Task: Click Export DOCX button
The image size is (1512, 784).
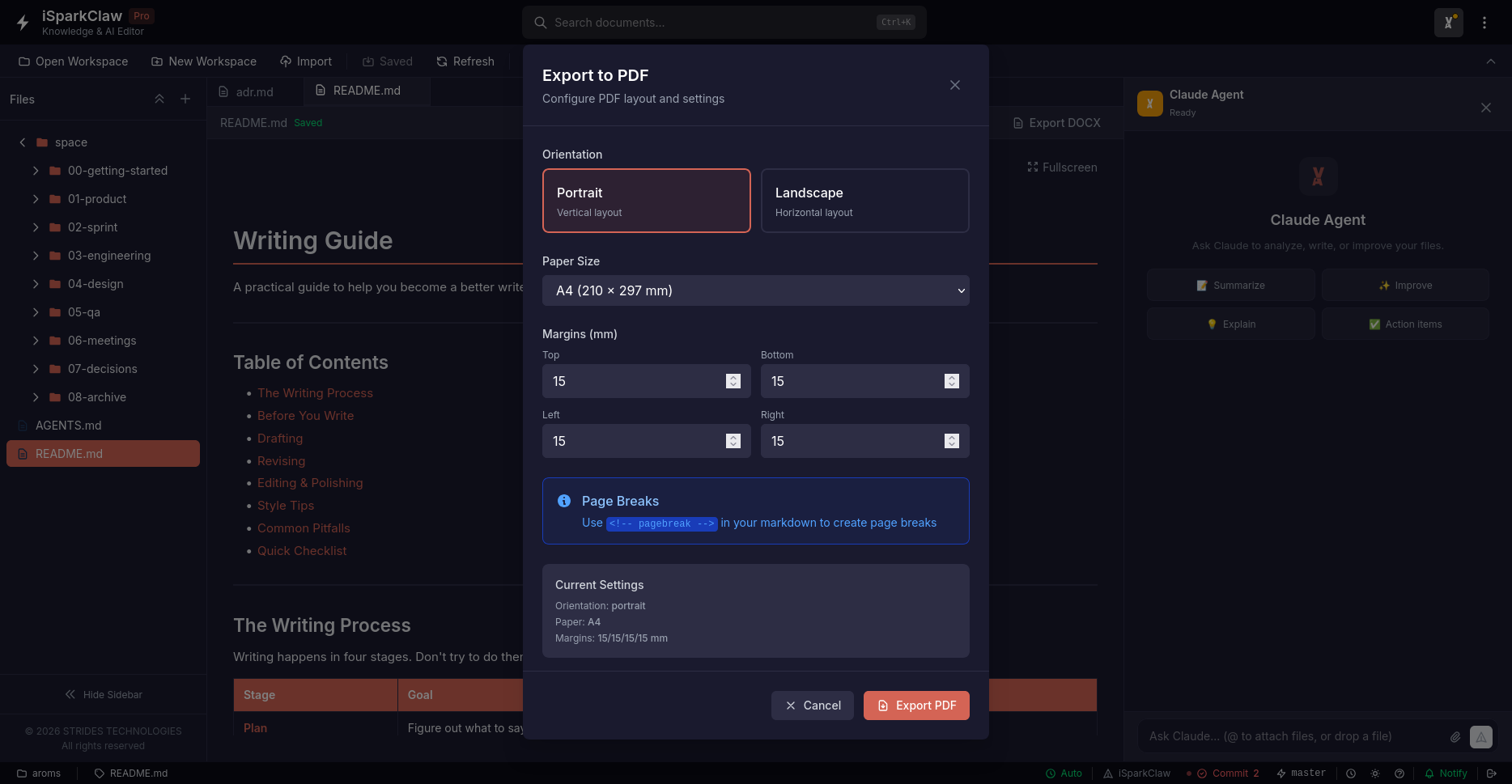Action: point(1057,123)
